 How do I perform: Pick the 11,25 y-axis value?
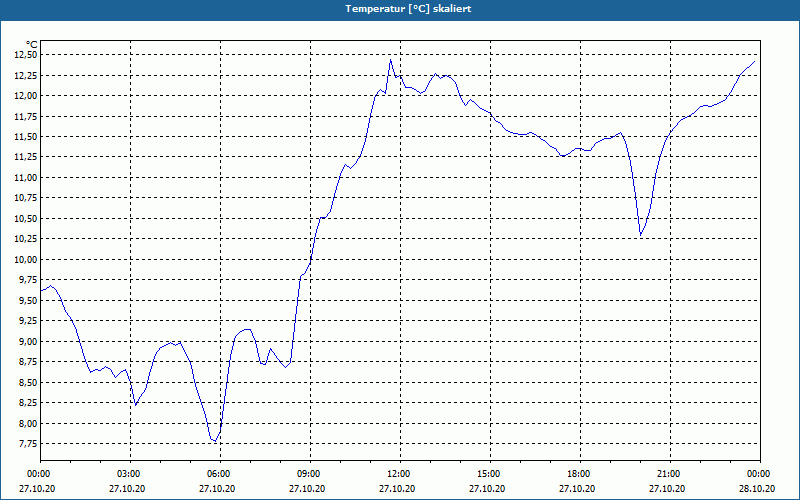pyautogui.click(x=25, y=157)
